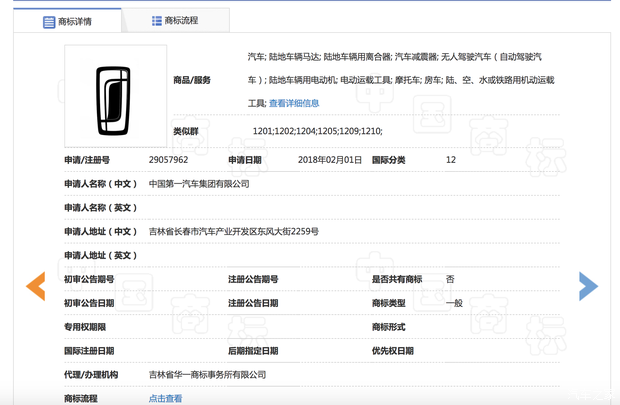Click the orange previous arrow
This screenshot has width=620, height=405.
tap(36, 286)
